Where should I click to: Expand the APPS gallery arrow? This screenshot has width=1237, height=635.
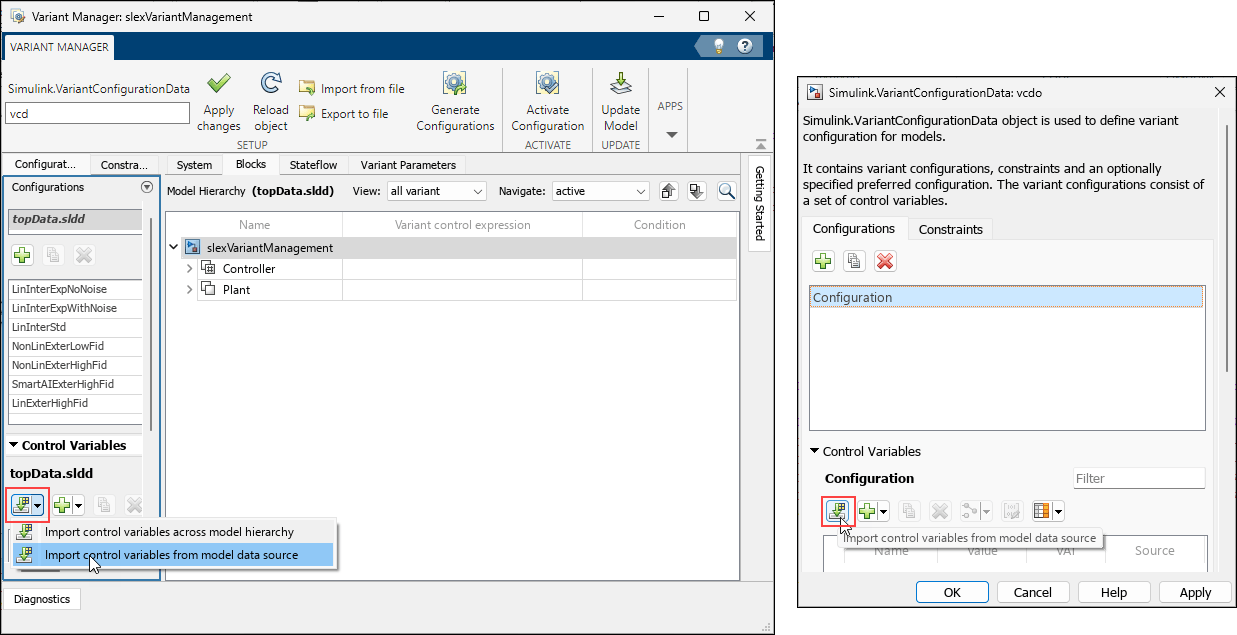pos(671,135)
